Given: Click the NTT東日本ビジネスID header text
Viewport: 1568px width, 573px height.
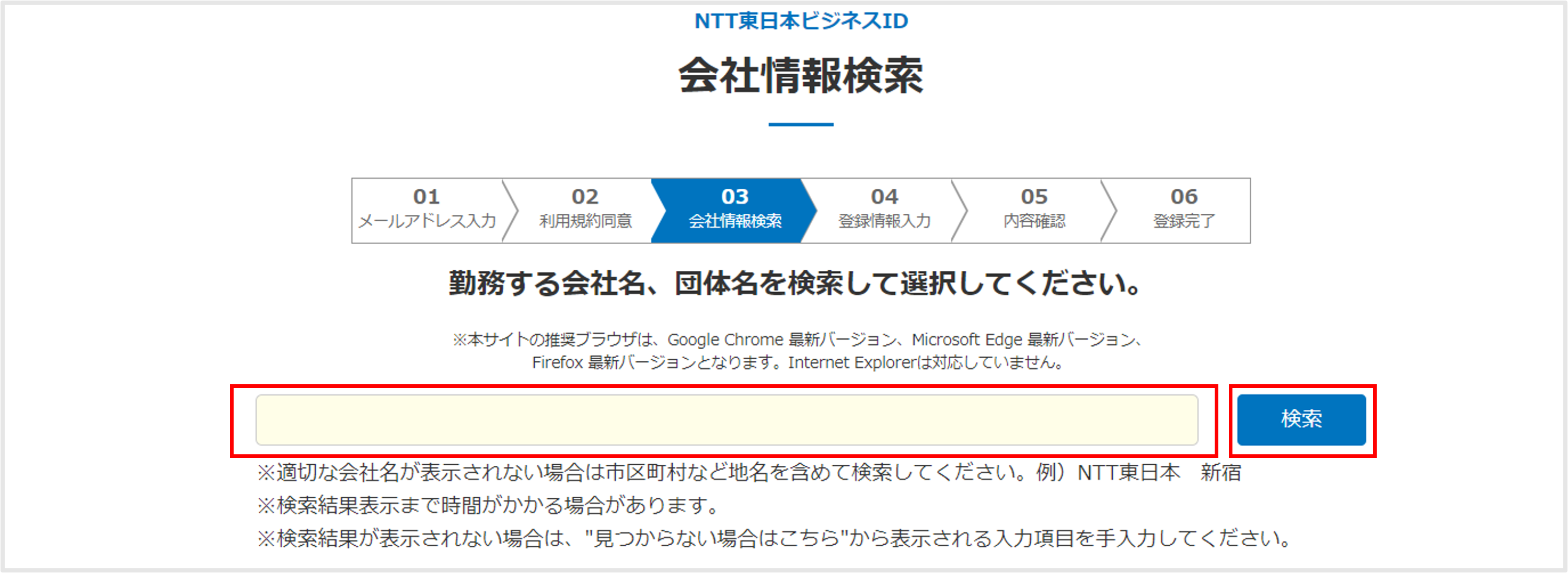Looking at the screenshot, I should pyautogui.click(x=801, y=21).
